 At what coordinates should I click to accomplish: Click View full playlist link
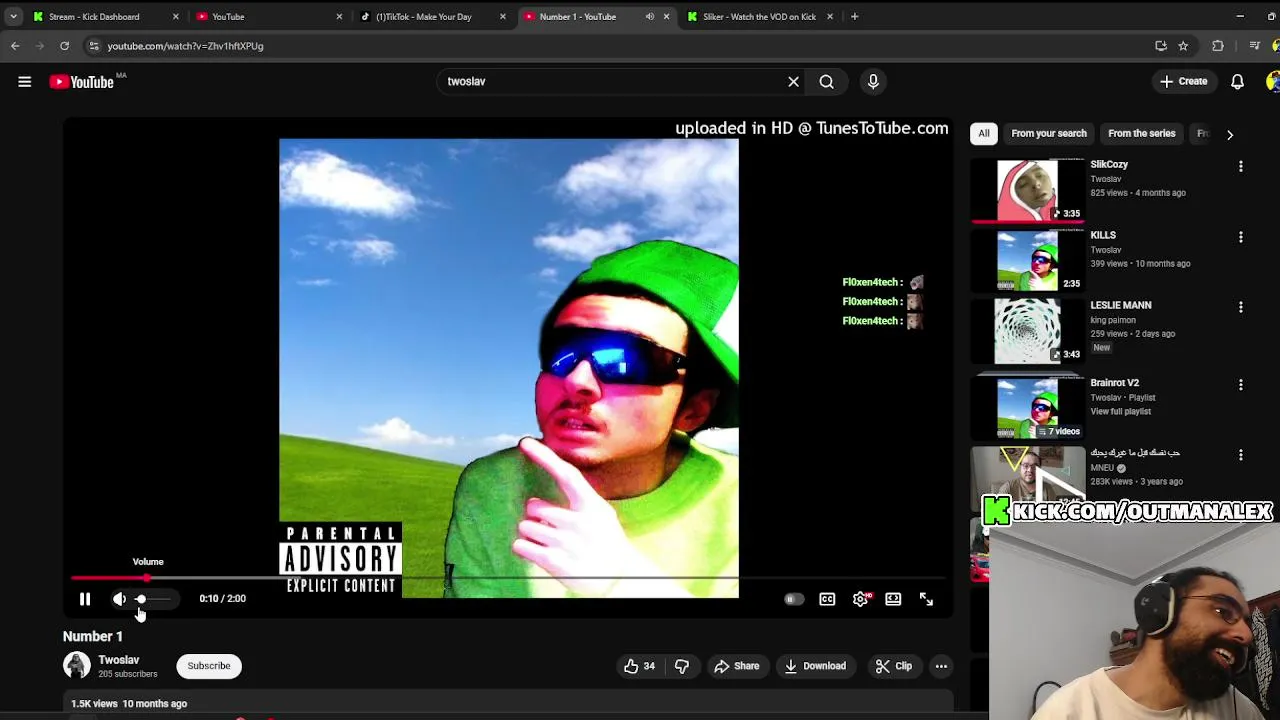point(1120,412)
